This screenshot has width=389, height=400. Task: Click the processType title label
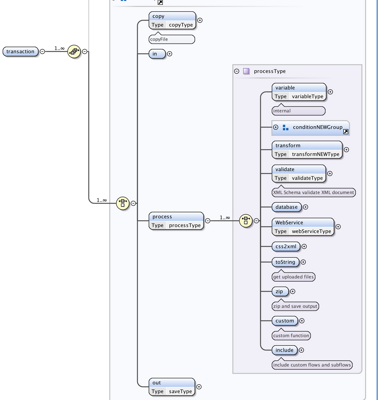point(270,71)
